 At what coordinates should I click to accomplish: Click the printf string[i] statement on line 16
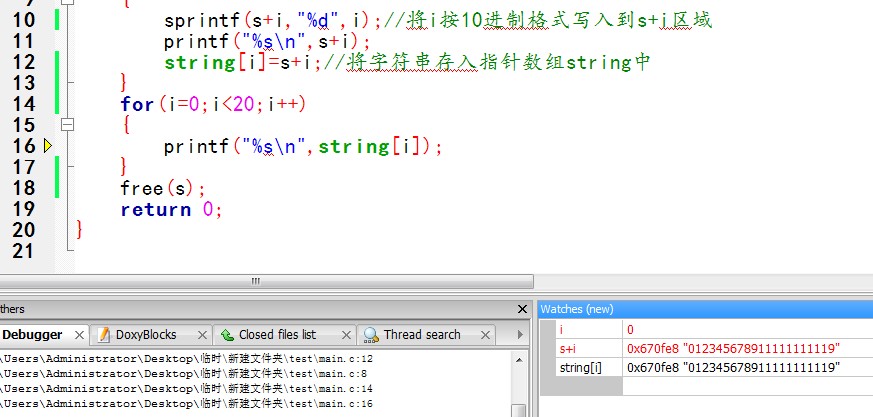[303, 146]
